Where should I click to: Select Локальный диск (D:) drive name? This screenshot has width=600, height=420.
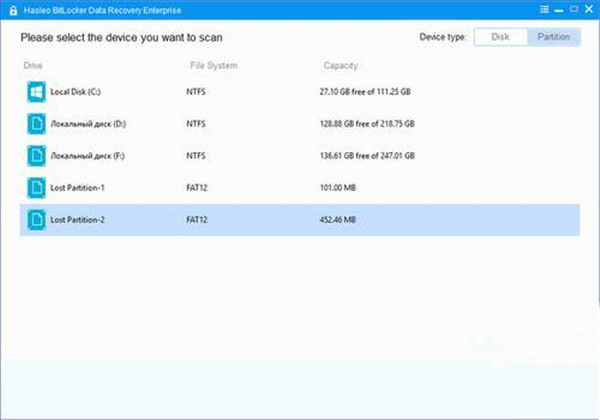88,124
